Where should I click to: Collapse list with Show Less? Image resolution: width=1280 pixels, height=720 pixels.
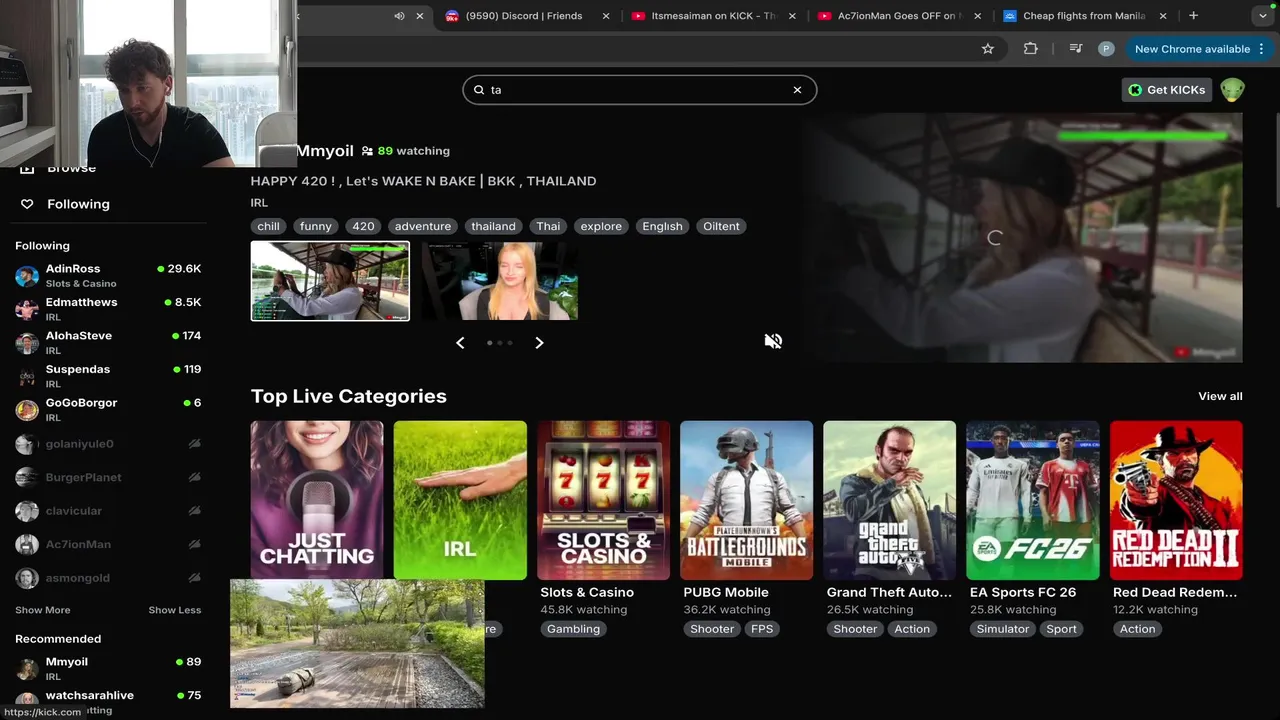tap(175, 610)
